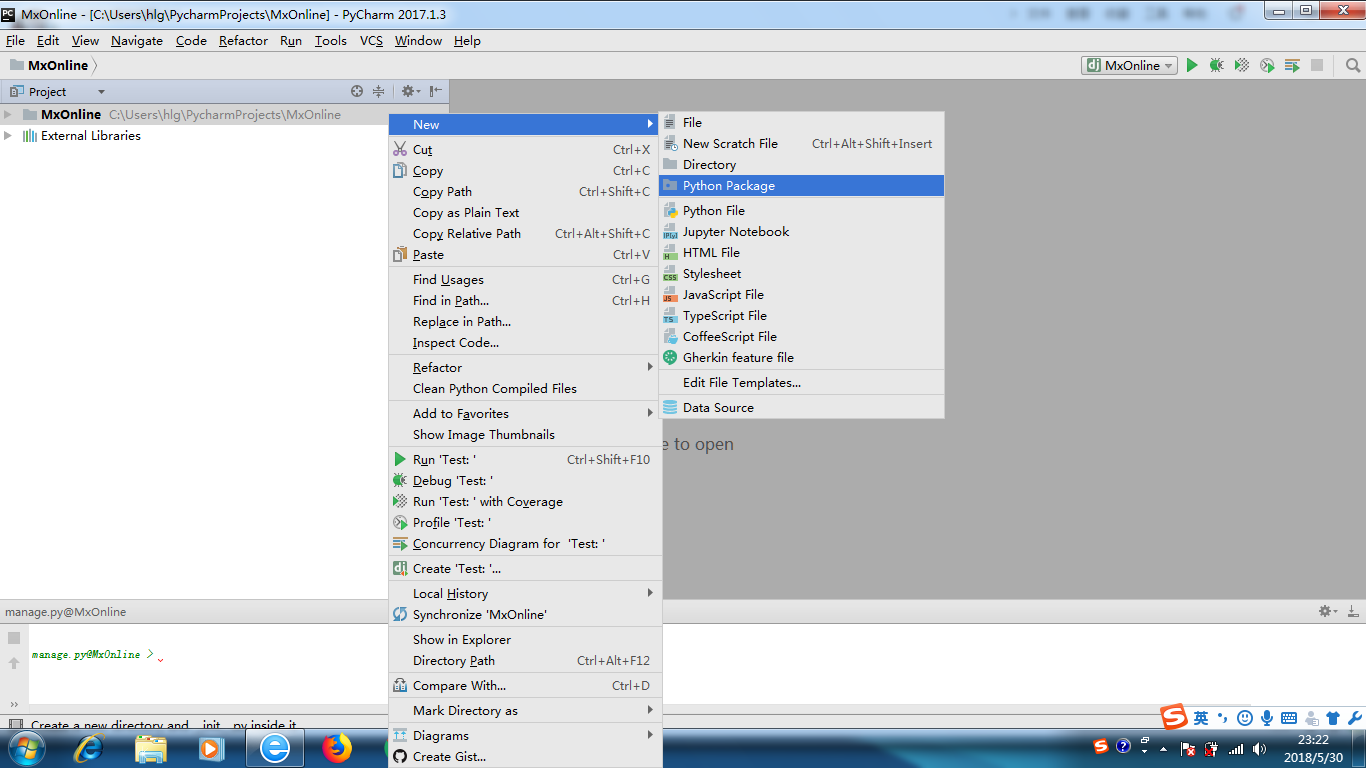The height and width of the screenshot is (768, 1366).
Task: Open the Tools menu
Action: click(x=330, y=40)
